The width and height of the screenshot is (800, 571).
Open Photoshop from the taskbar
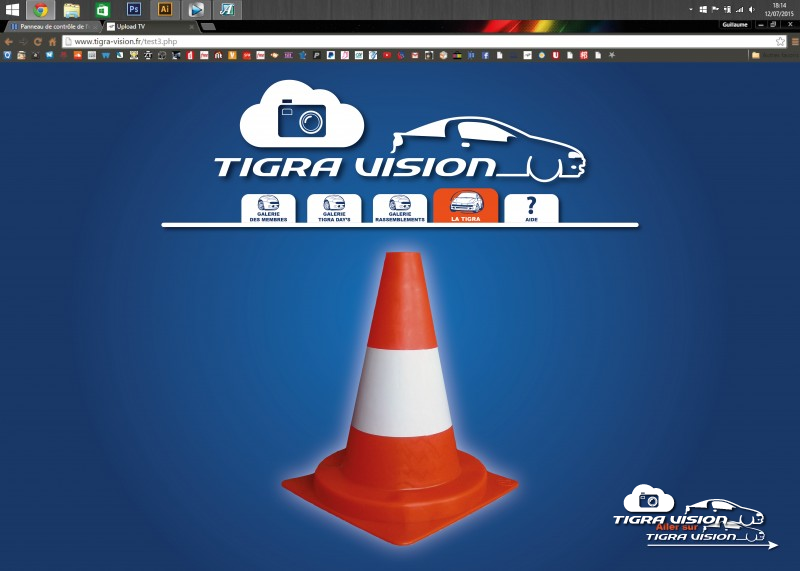[134, 9]
